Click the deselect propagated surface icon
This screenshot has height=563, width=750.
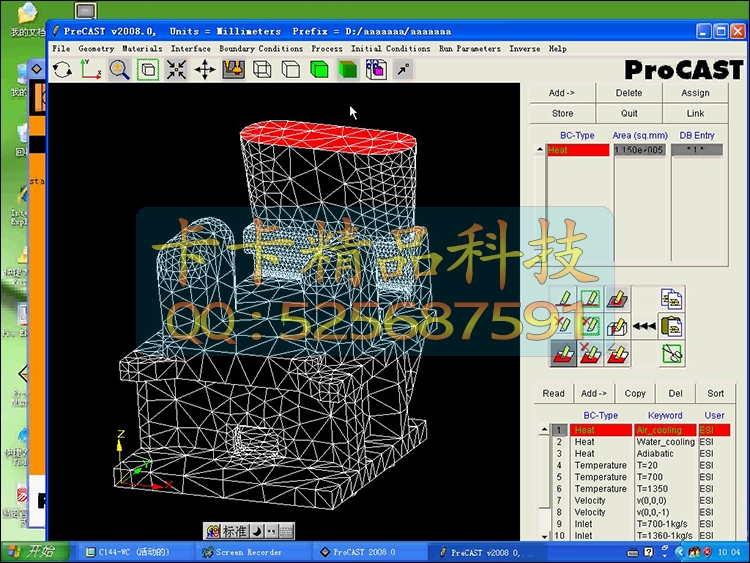(x=590, y=354)
